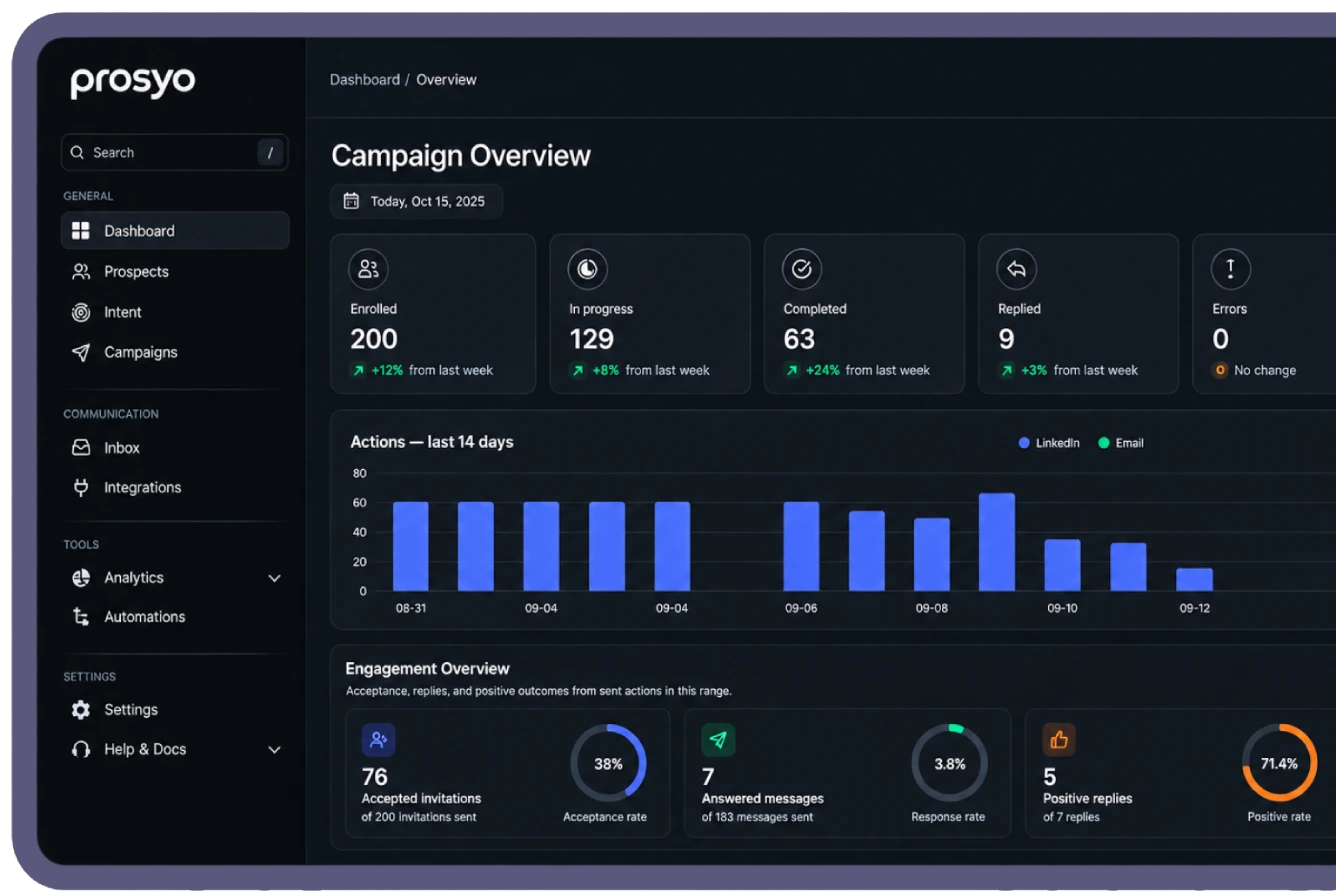The width and height of the screenshot is (1336, 891).
Task: Click the Completed +24% trend arrow
Action: click(791, 370)
